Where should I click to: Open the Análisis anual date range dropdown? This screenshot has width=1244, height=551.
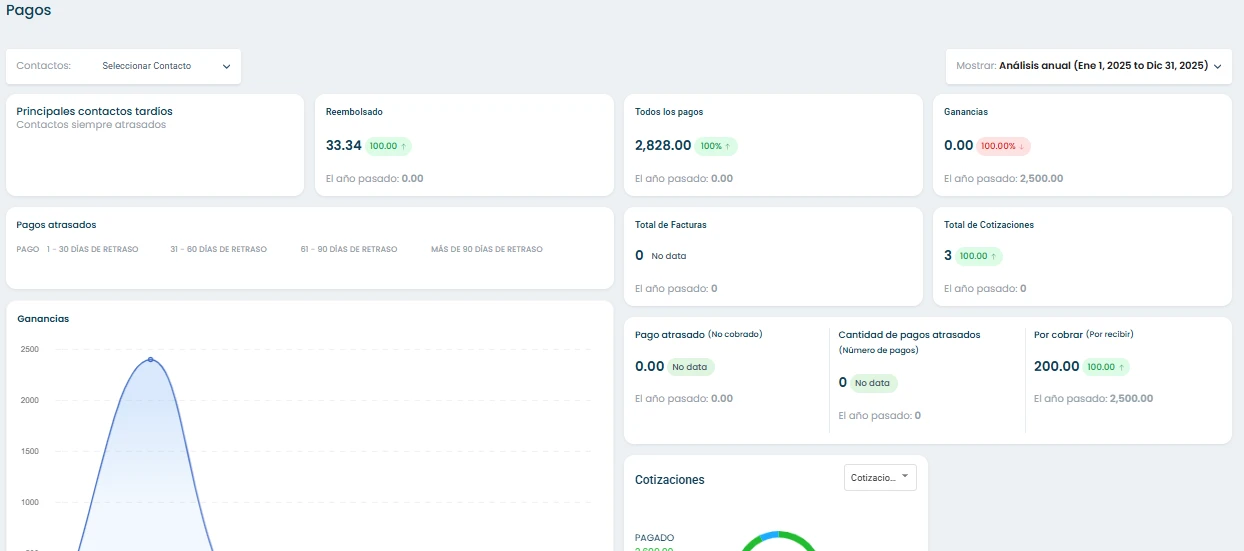(1089, 66)
